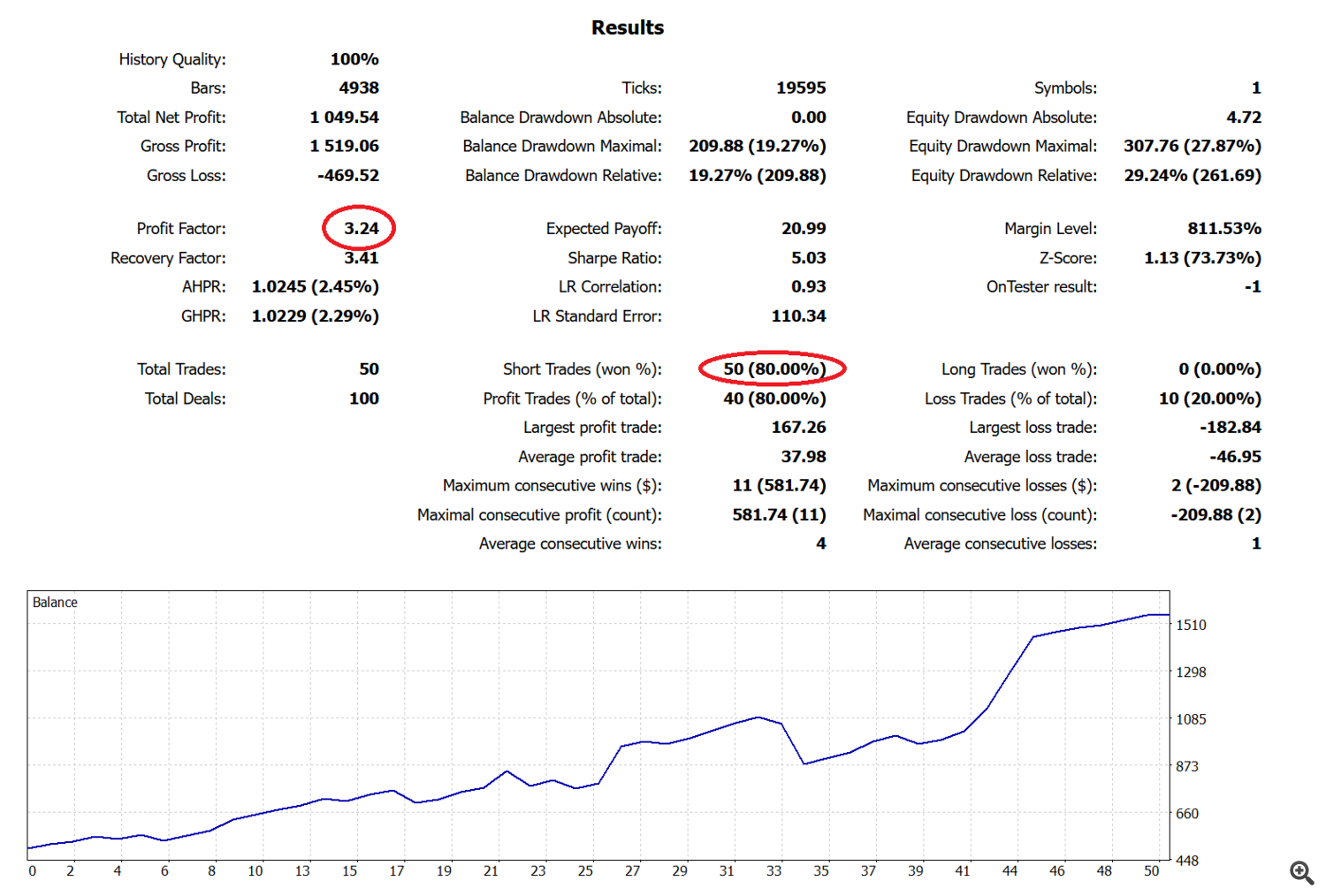
Task: Click the Balance label in the chart
Action: point(55,603)
